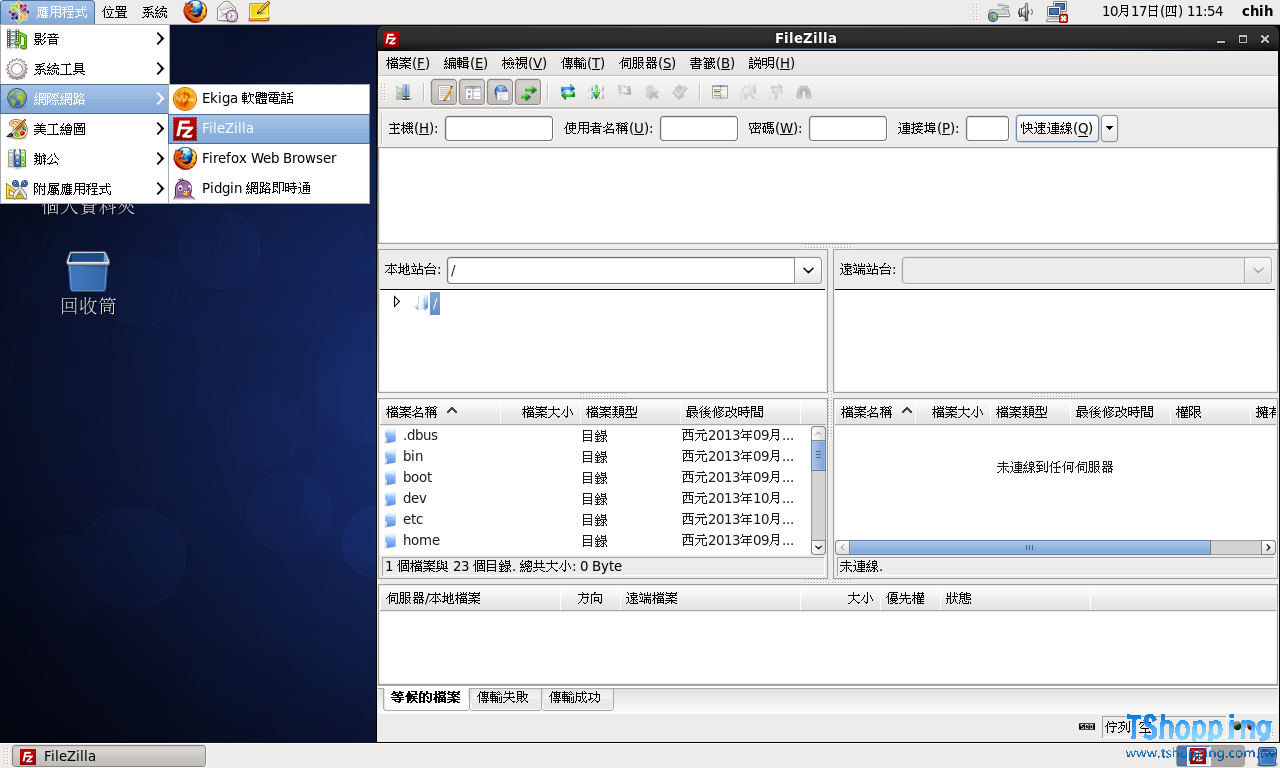
Task: Toggle the transfer queue display icon
Action: (528, 93)
